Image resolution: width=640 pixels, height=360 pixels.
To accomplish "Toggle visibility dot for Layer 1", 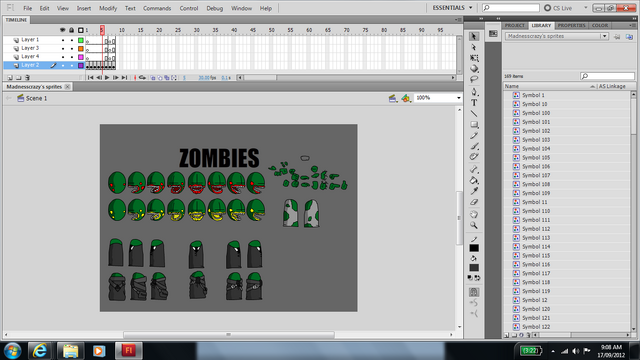I will click(63, 40).
